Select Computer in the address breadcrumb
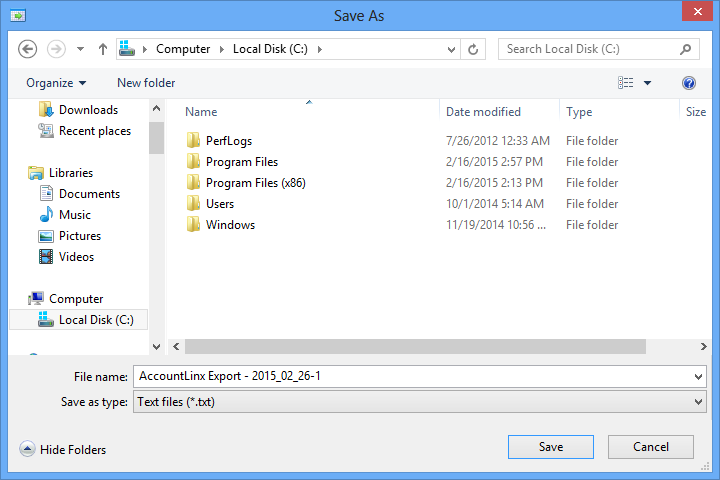The height and width of the screenshot is (480, 720). click(183, 49)
